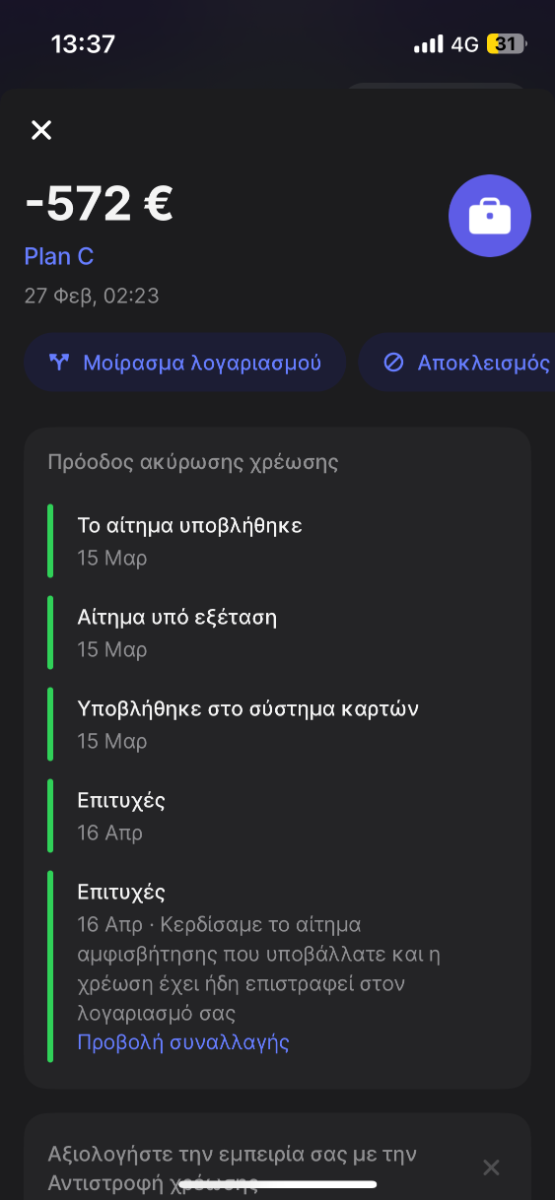Viewport: 555px width, 1200px height.
Task: Tap the 13:37 clock in status bar
Action: [83, 44]
